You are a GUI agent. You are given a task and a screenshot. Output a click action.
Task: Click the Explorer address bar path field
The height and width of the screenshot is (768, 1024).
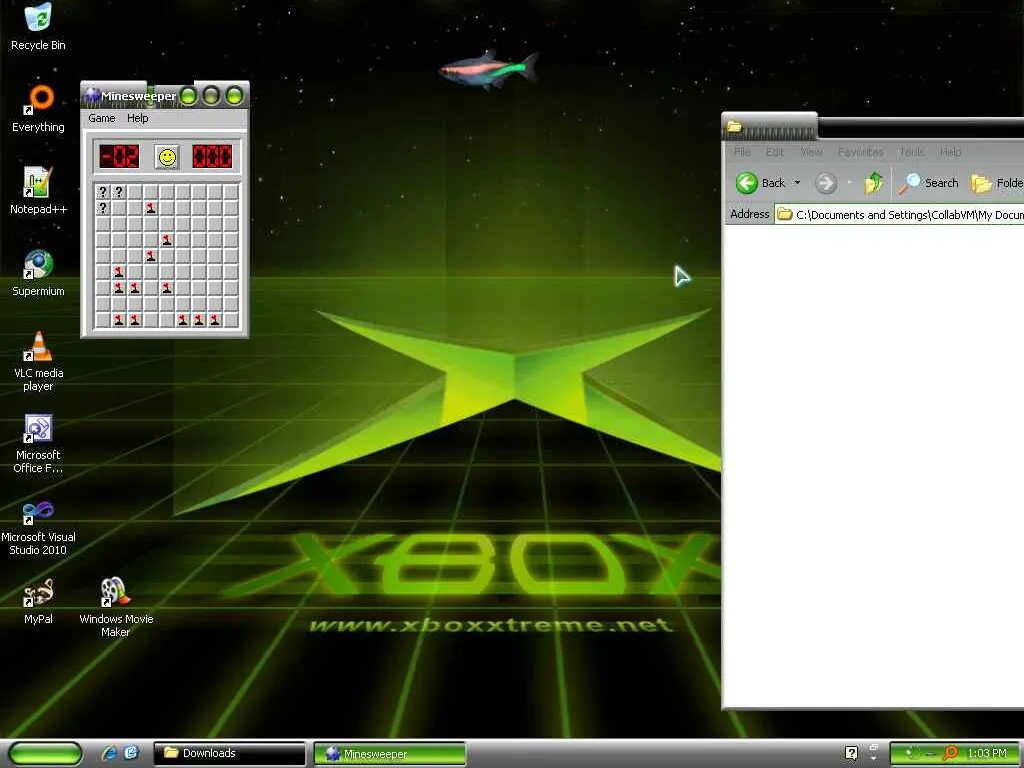point(899,214)
